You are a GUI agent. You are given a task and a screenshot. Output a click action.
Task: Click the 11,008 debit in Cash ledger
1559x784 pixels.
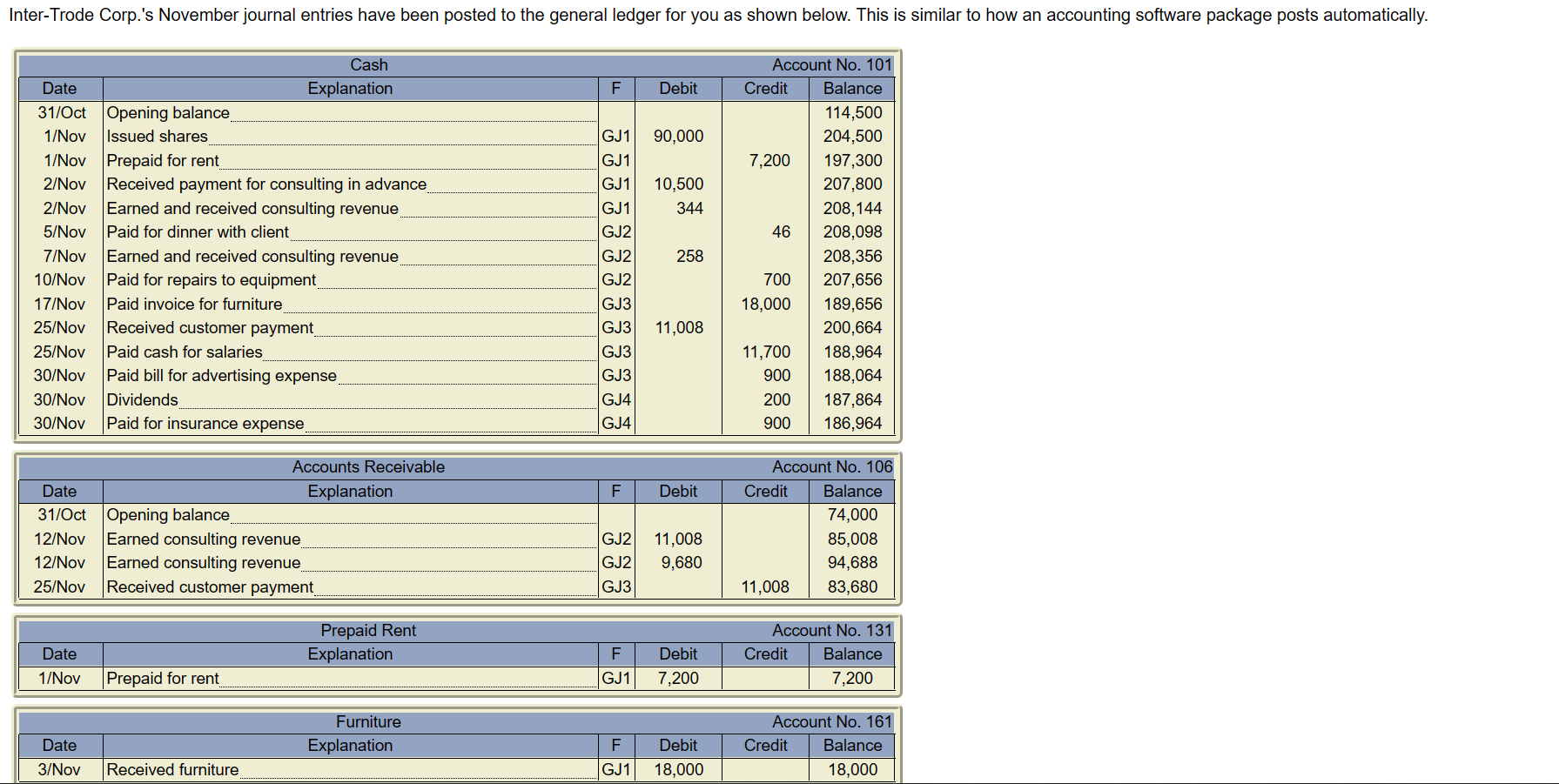(679, 328)
